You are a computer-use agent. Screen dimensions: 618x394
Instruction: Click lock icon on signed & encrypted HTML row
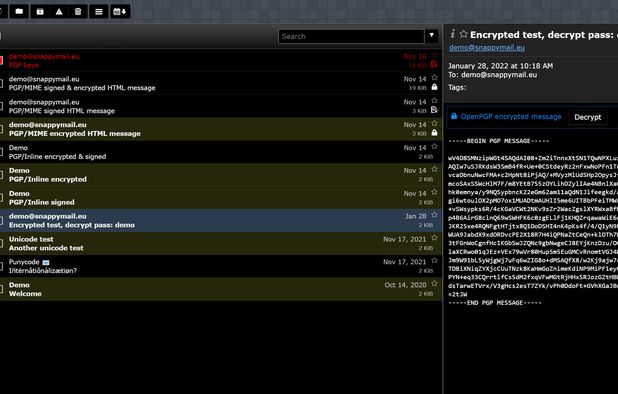[434, 87]
